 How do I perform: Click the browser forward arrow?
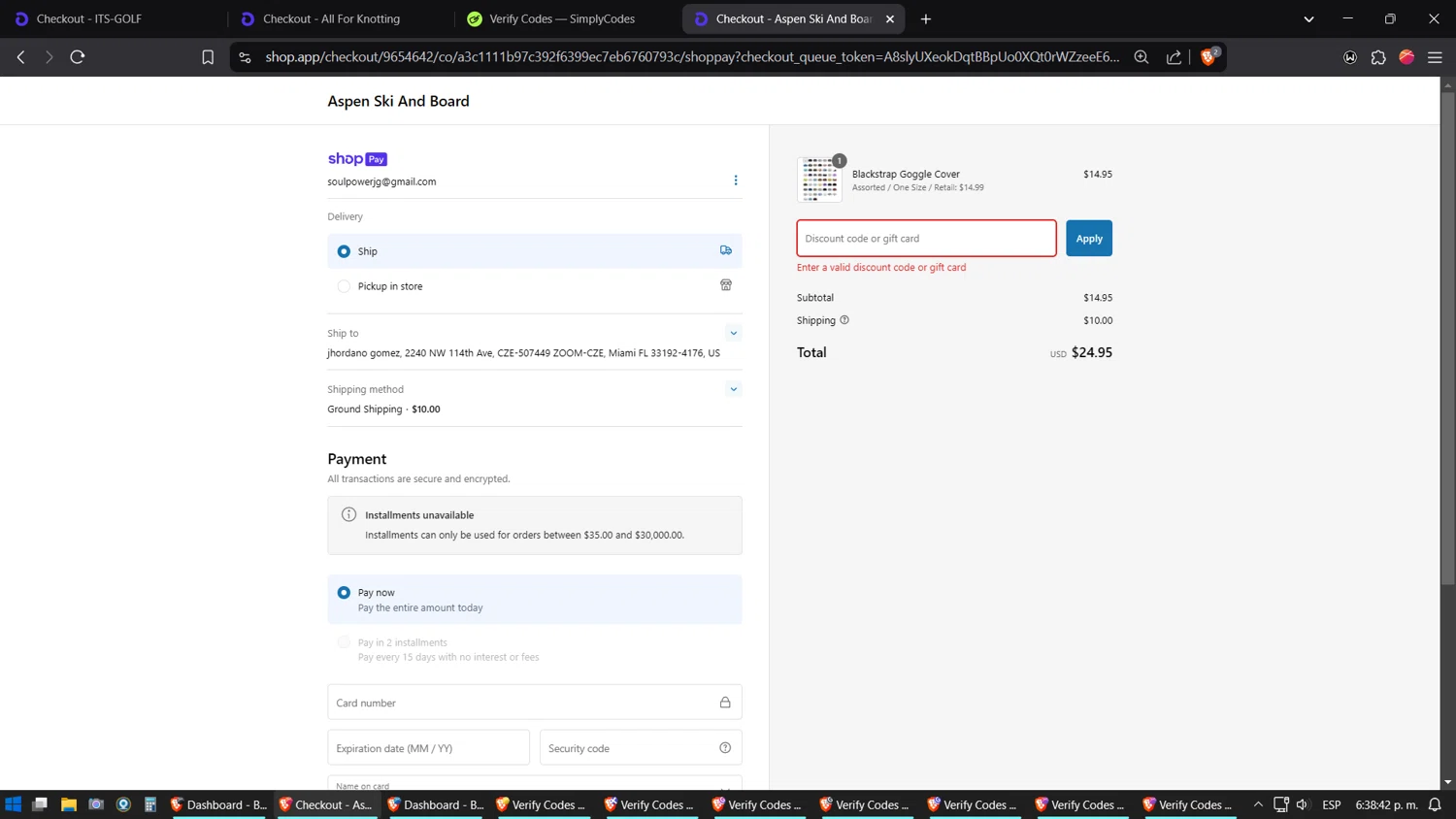click(x=49, y=57)
